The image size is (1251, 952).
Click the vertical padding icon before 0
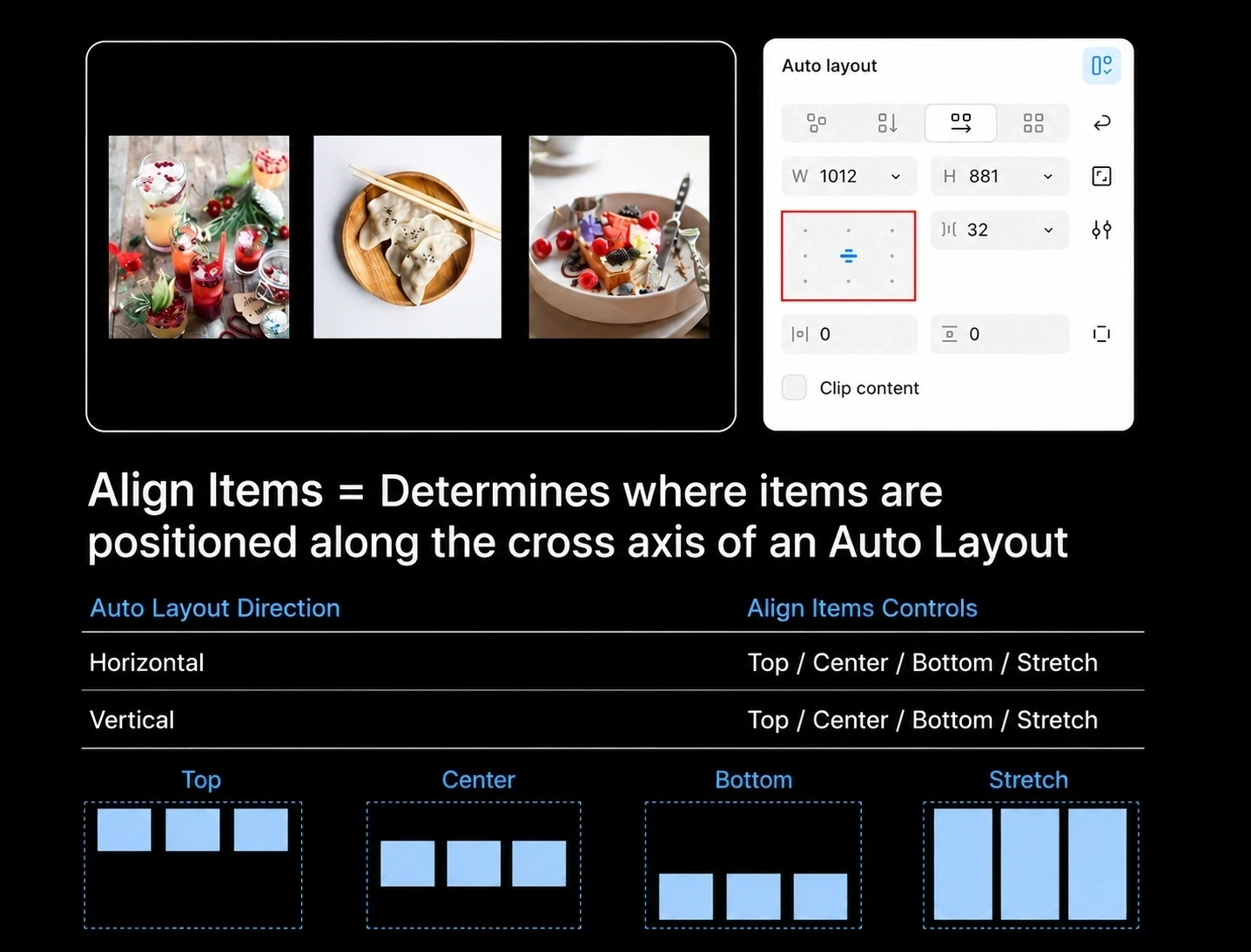click(x=950, y=334)
